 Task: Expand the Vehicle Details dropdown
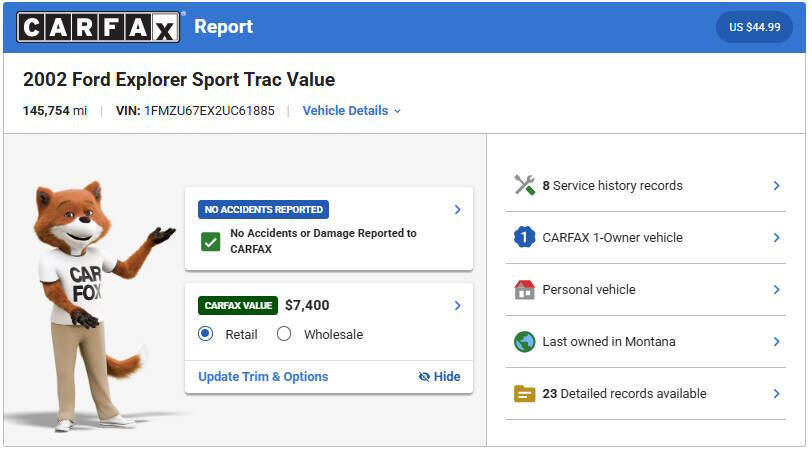[x=351, y=111]
